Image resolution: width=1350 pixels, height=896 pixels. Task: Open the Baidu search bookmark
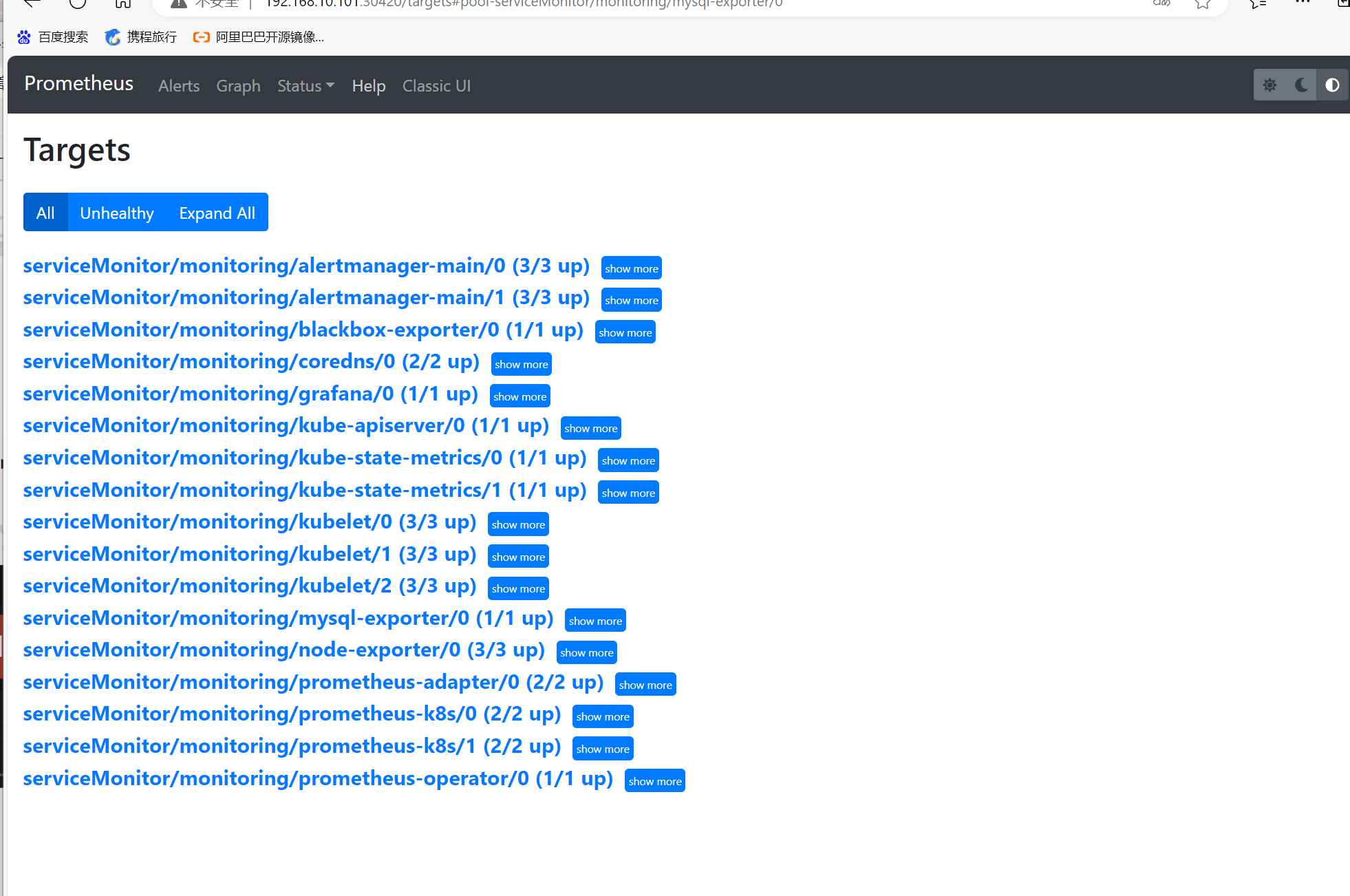click(x=53, y=37)
